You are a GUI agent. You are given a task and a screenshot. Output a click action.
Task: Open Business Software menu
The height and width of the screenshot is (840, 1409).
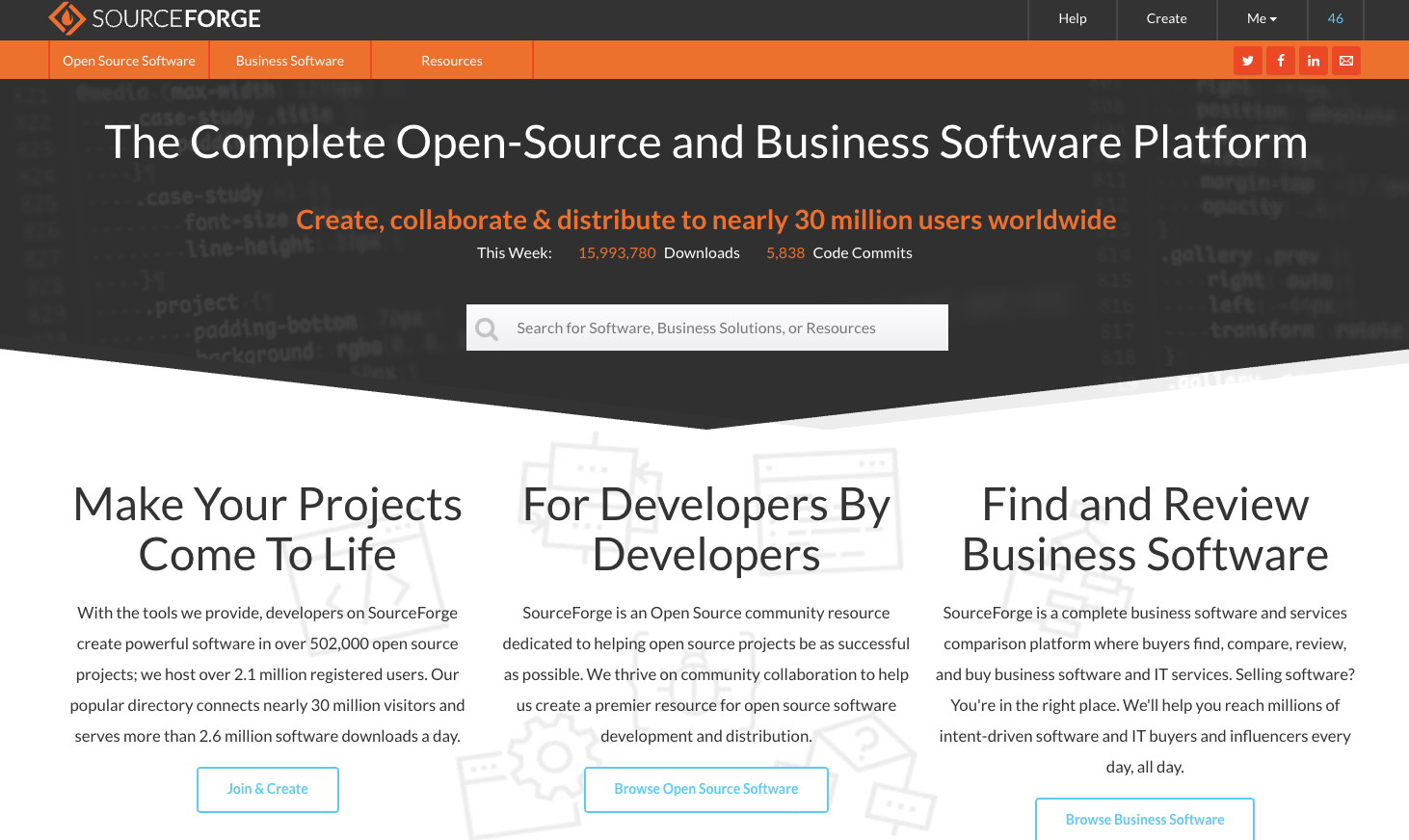tap(290, 61)
